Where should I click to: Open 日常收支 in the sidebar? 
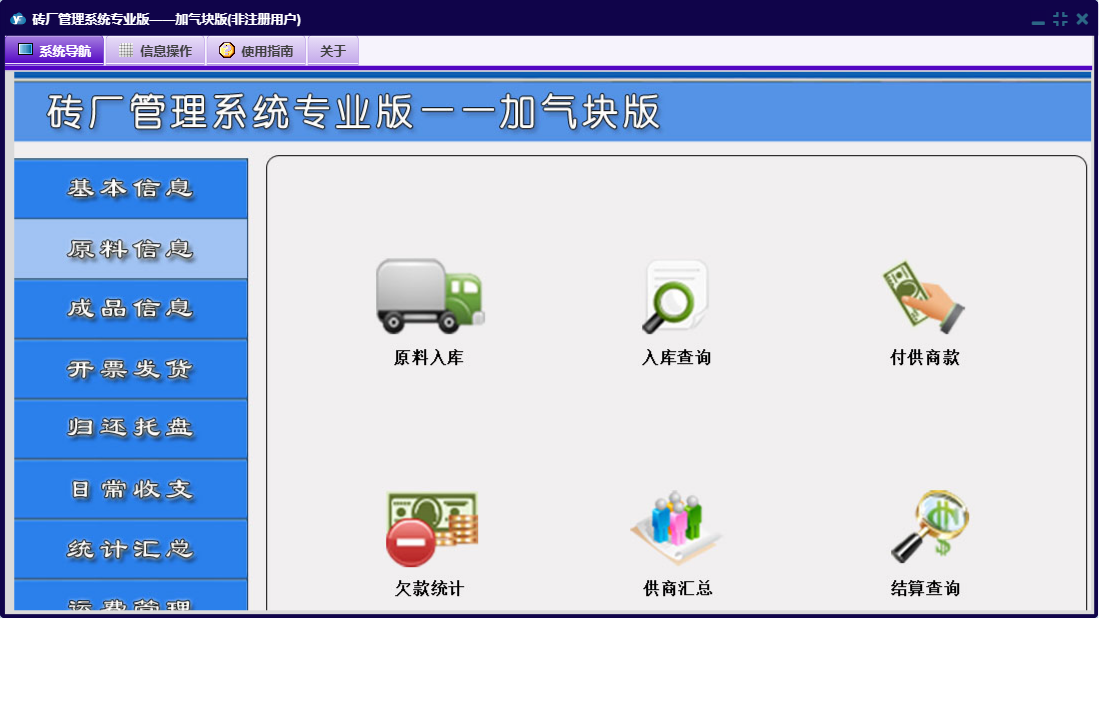[131, 489]
